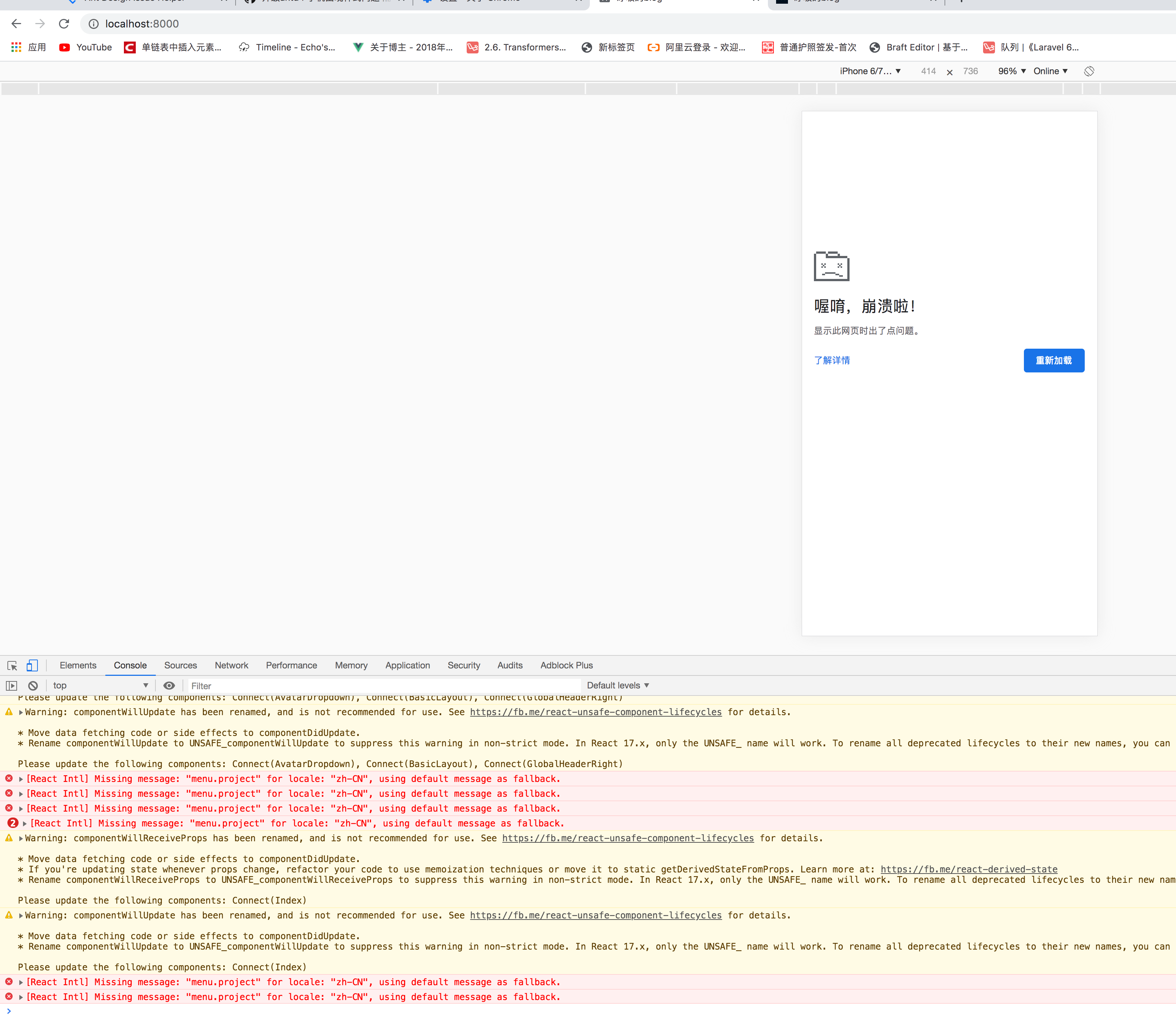The height and width of the screenshot is (1026, 1176).
Task: Open the Default levels dropdown
Action: click(x=618, y=685)
